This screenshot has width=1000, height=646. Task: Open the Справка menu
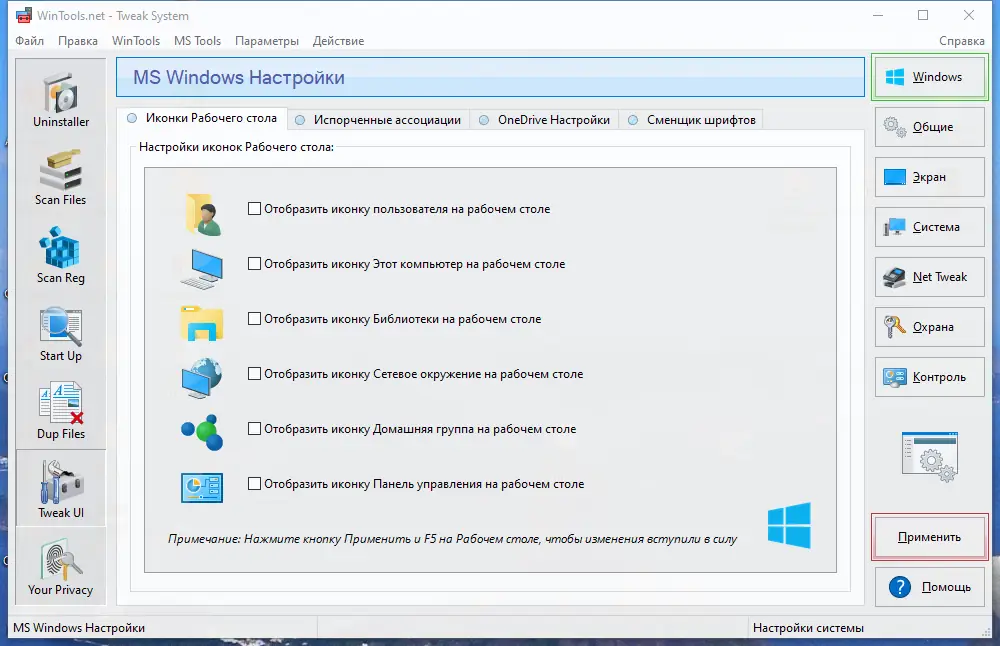(x=961, y=41)
